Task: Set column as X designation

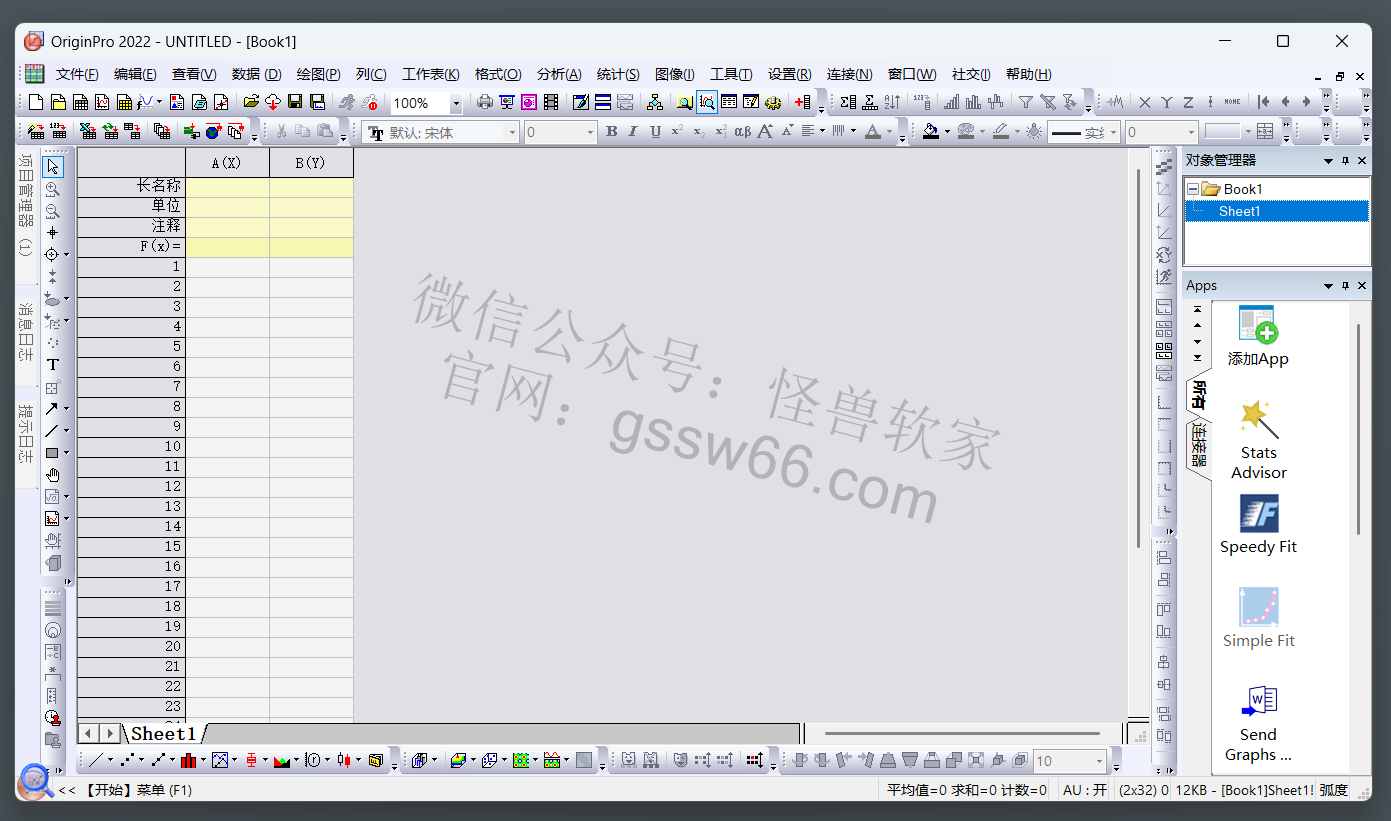Action: coord(1145,102)
